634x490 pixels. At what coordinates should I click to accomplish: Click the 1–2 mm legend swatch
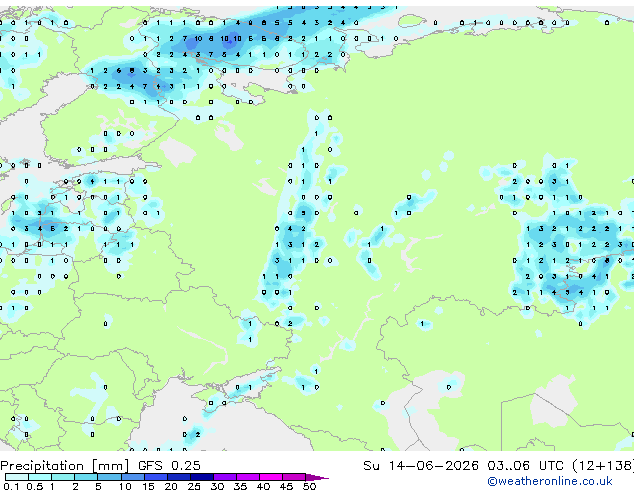(63, 477)
